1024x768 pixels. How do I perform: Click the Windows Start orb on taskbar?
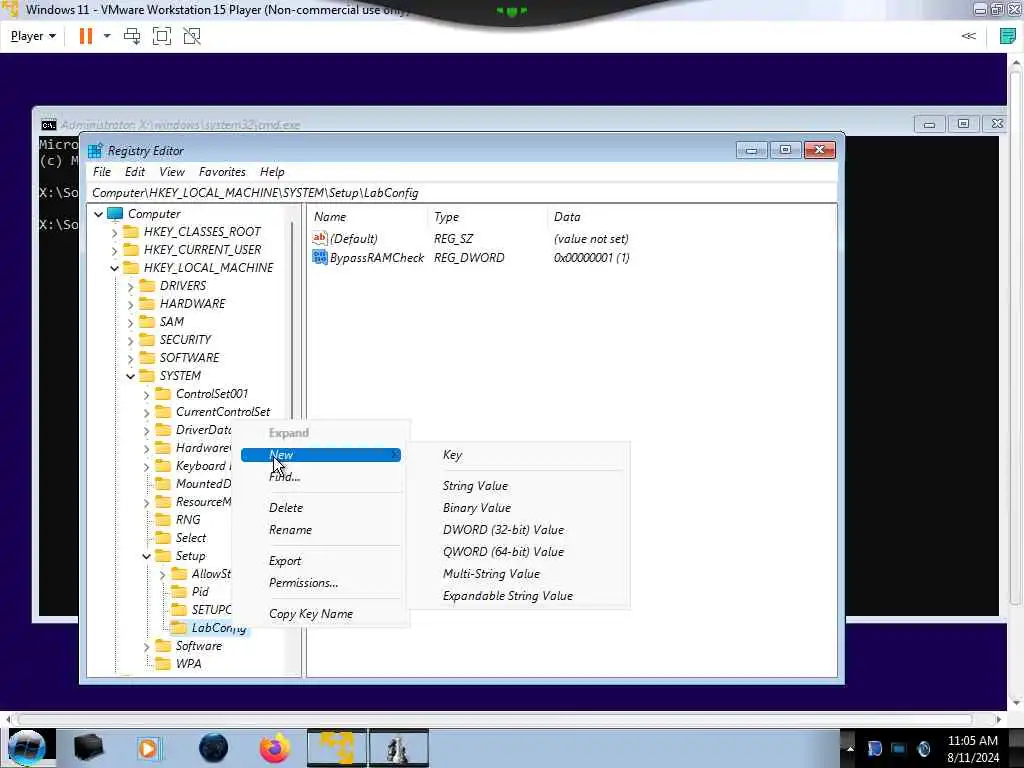coord(26,748)
